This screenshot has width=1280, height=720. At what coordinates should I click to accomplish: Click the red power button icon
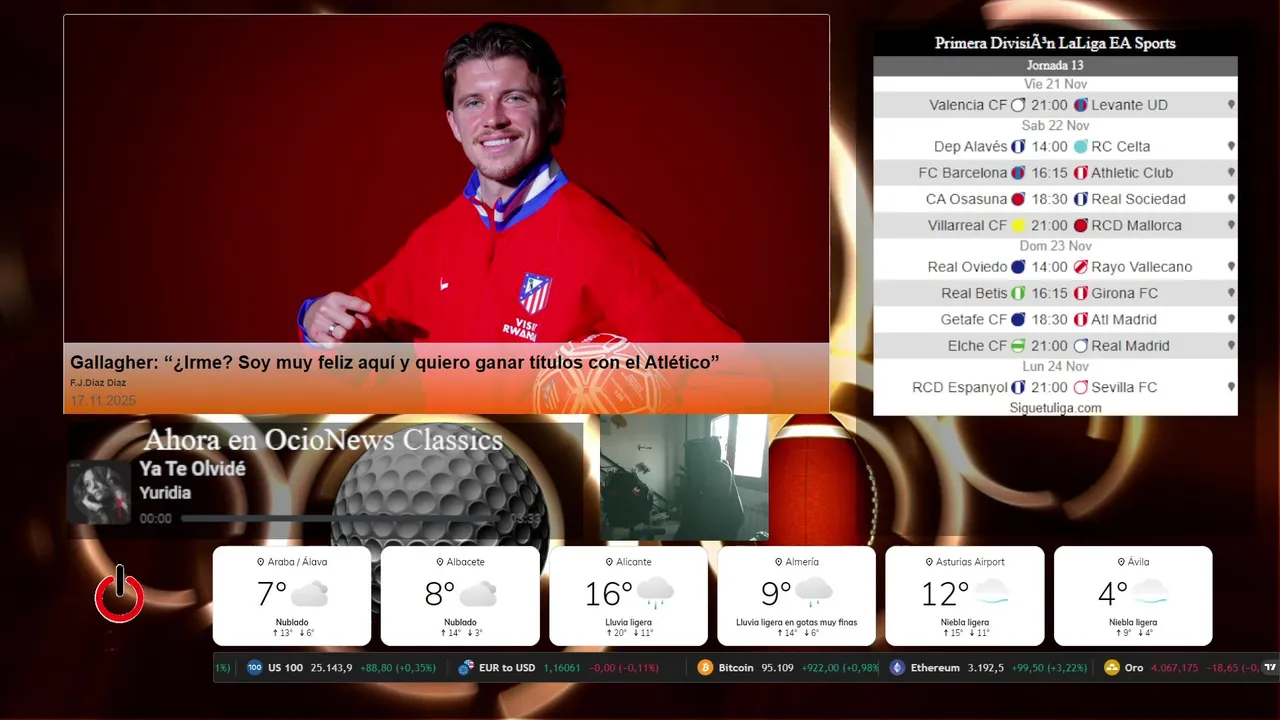119,594
